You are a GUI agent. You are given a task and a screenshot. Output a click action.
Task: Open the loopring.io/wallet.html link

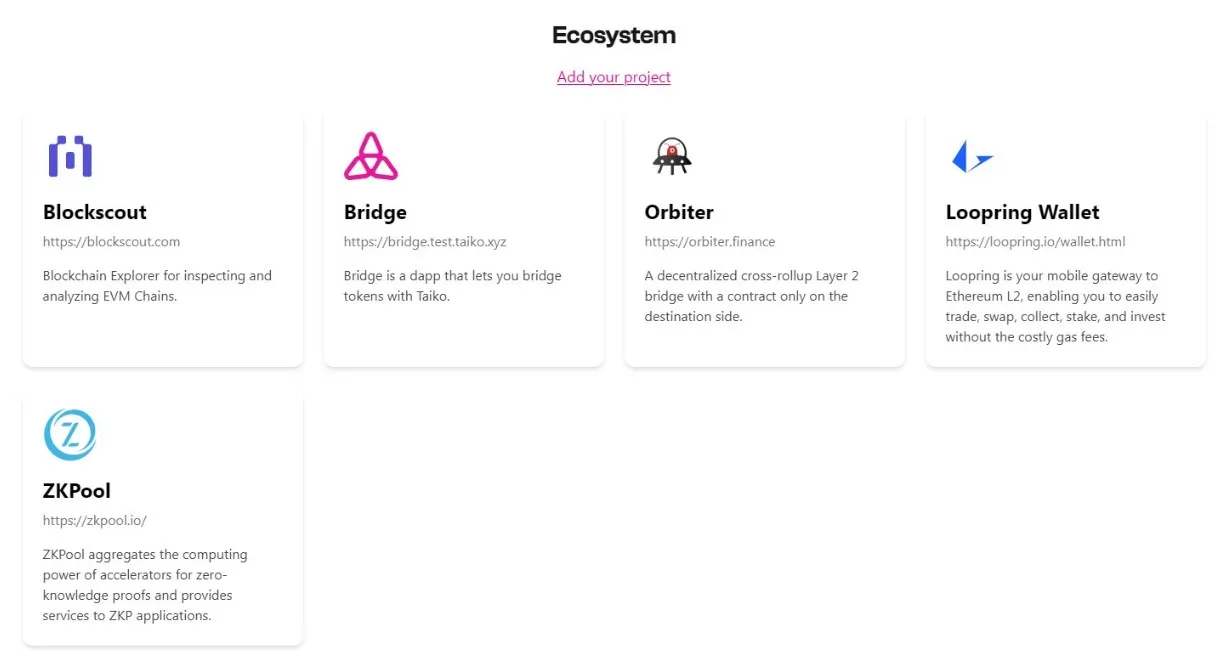coord(1035,241)
